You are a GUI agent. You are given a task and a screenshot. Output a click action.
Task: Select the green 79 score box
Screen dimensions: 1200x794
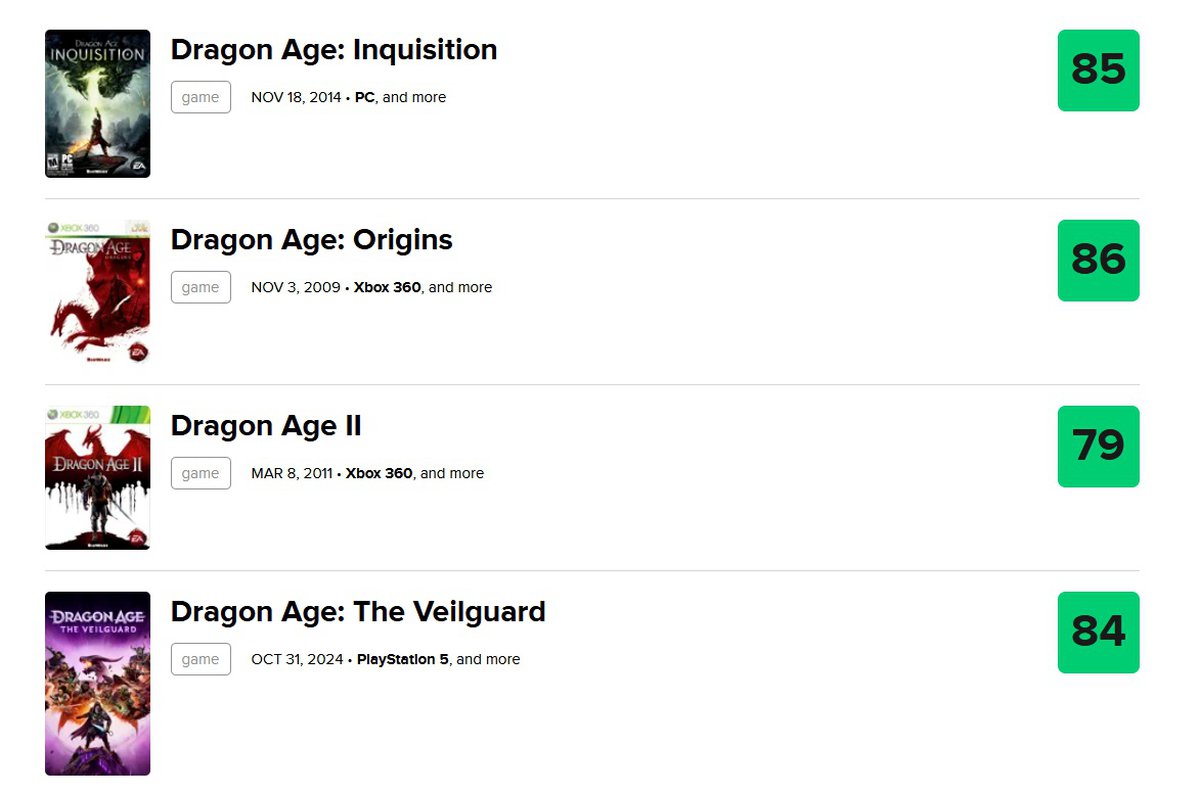1098,446
